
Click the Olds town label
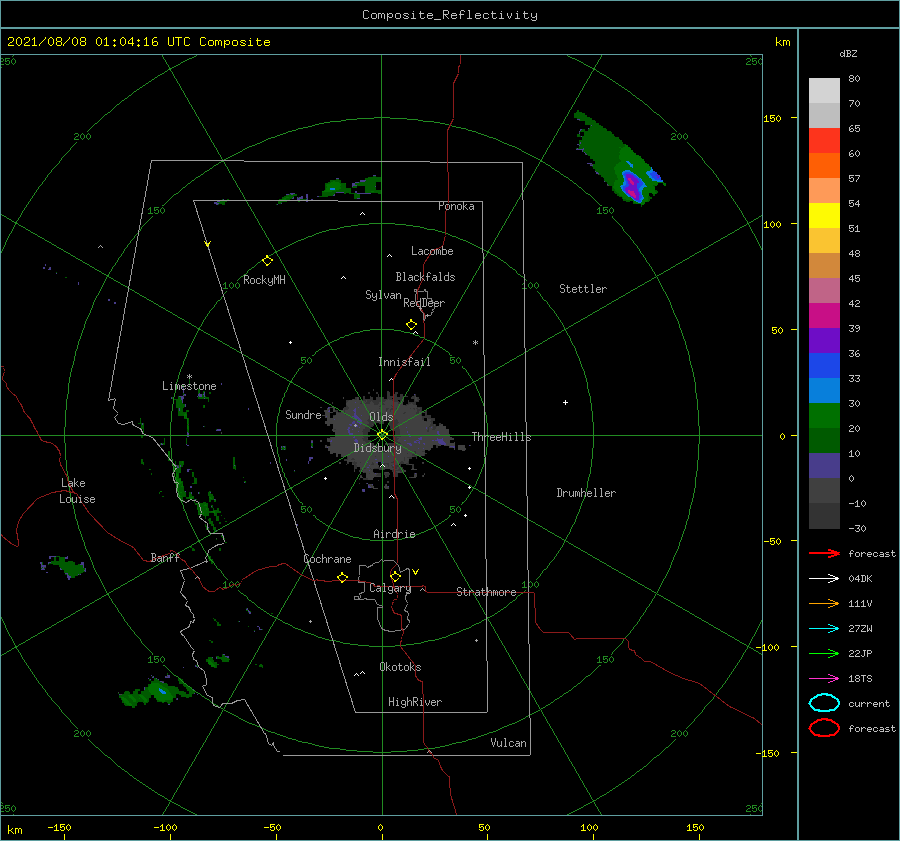pos(381,417)
